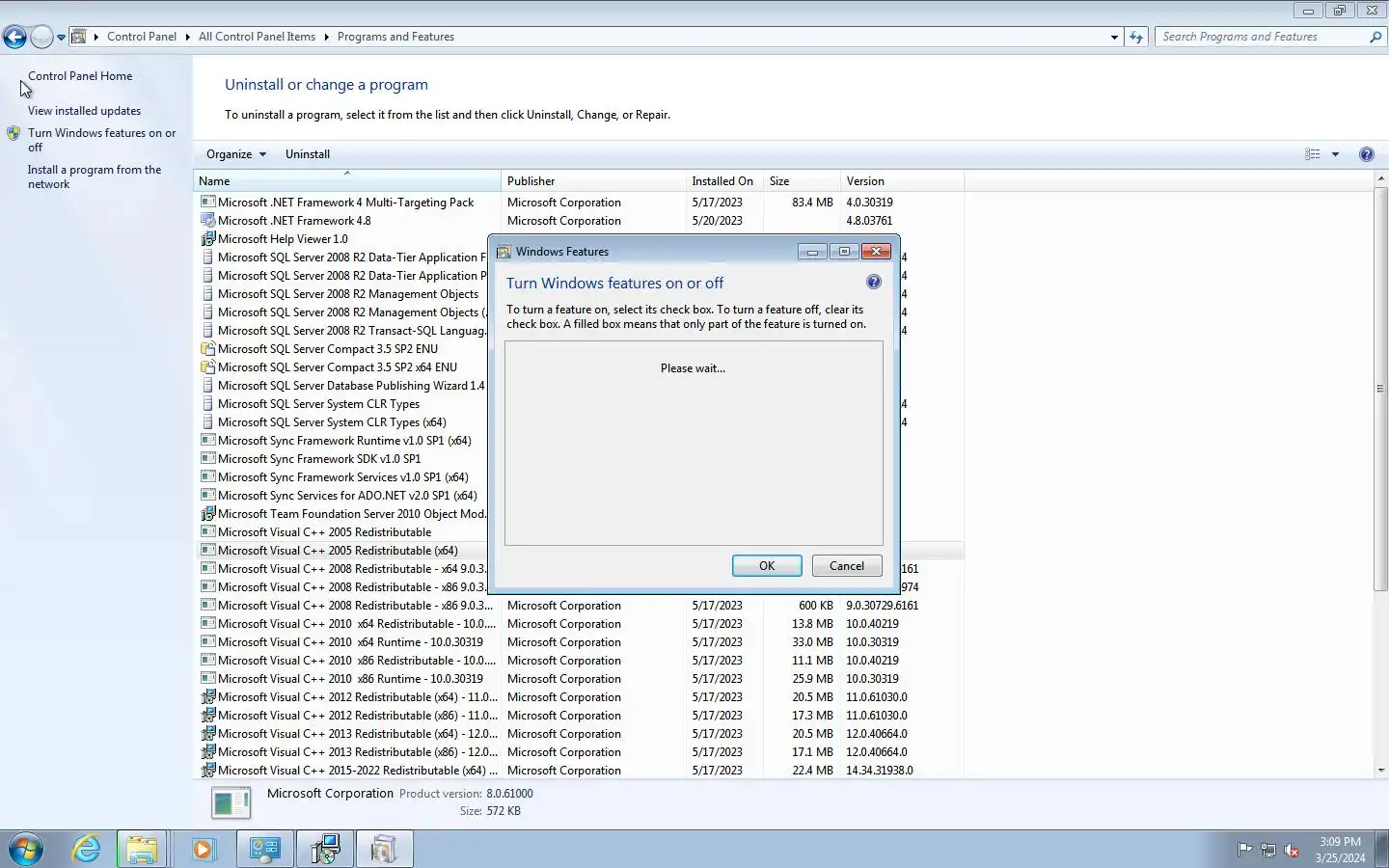This screenshot has height=868, width=1389.
Task: Click the program list scroll up arrow
Action: (1380, 179)
